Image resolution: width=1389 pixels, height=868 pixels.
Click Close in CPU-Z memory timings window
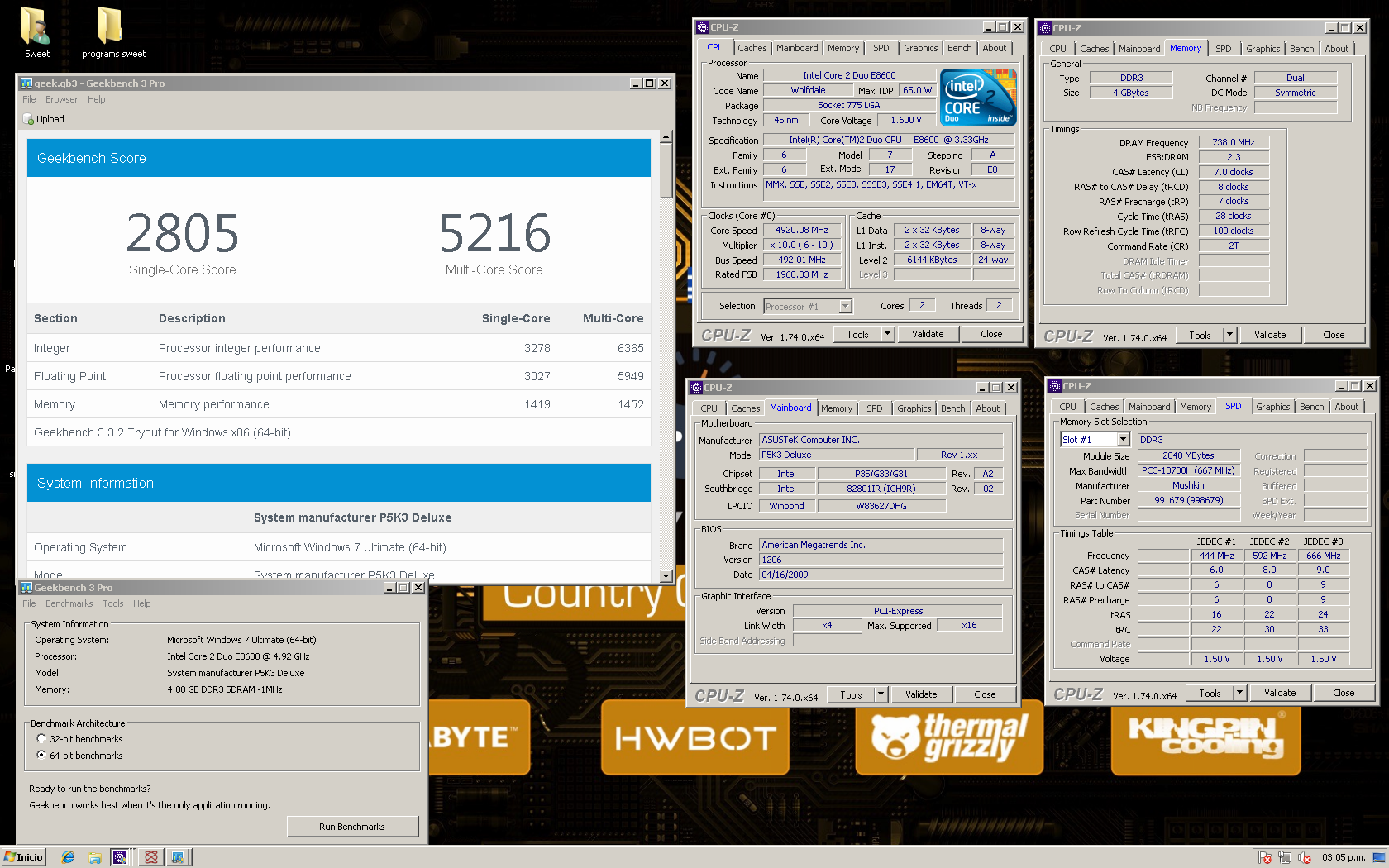tap(1334, 335)
